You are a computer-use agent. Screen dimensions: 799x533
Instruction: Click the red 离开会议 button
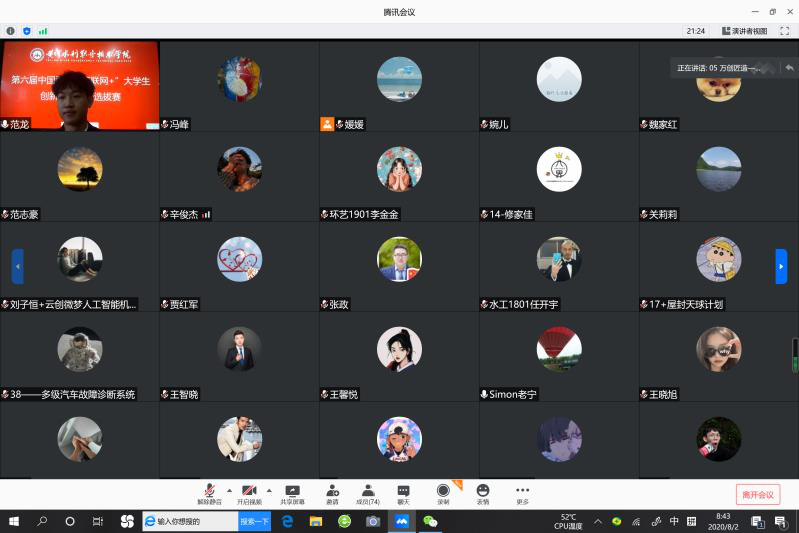pyautogui.click(x=757, y=494)
